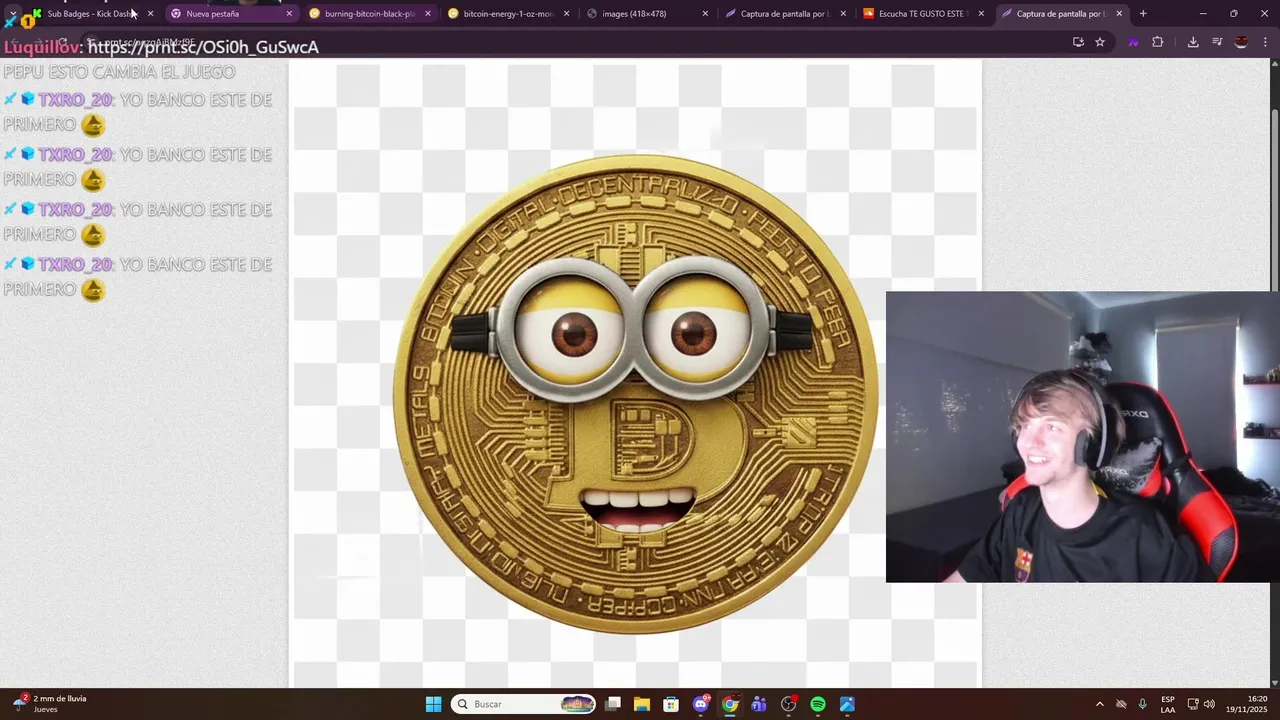Image resolution: width=1280 pixels, height=720 pixels.
Task: Click the muted network tray icon
Action: point(1121,704)
